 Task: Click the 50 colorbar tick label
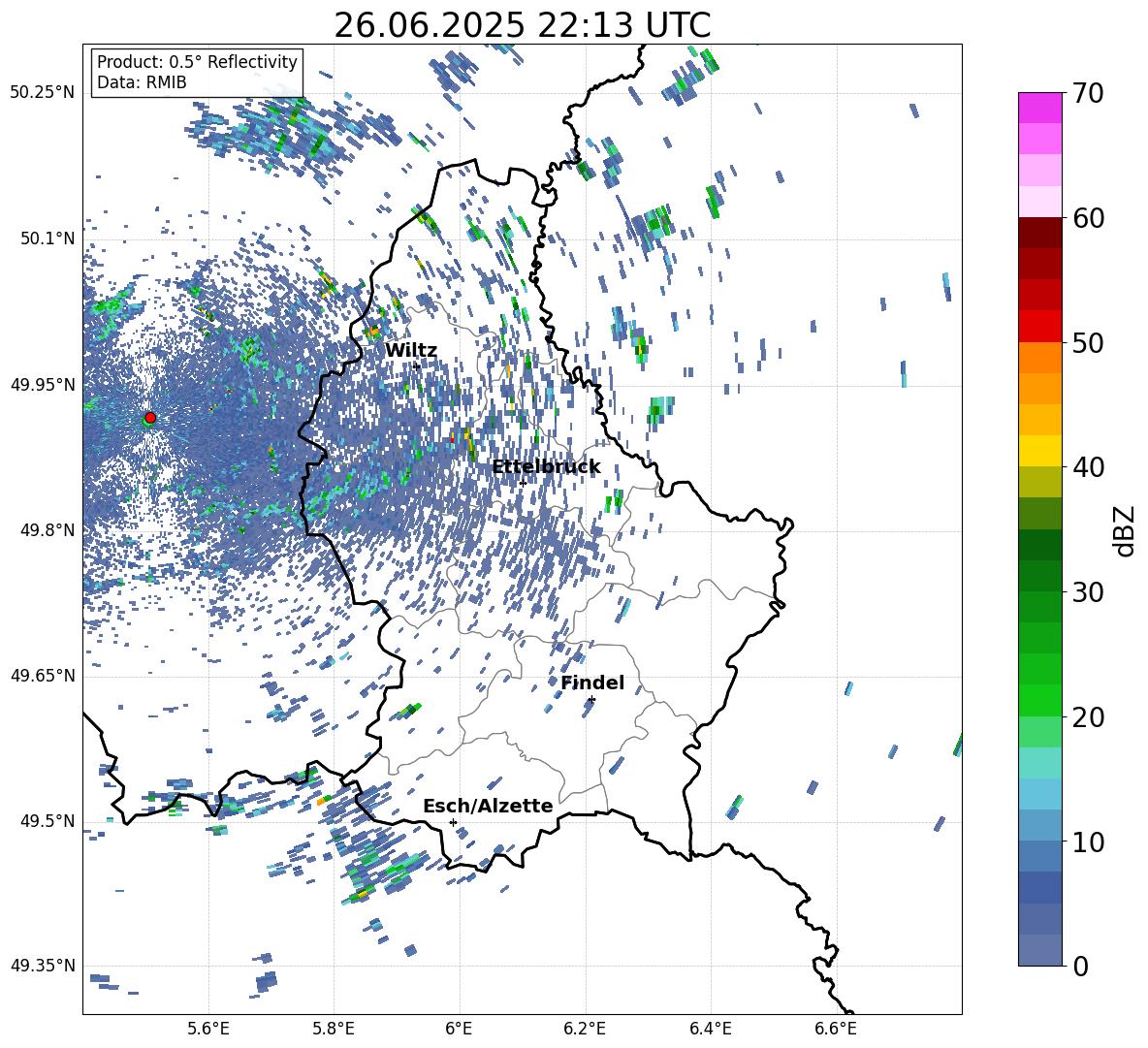pos(1088,343)
